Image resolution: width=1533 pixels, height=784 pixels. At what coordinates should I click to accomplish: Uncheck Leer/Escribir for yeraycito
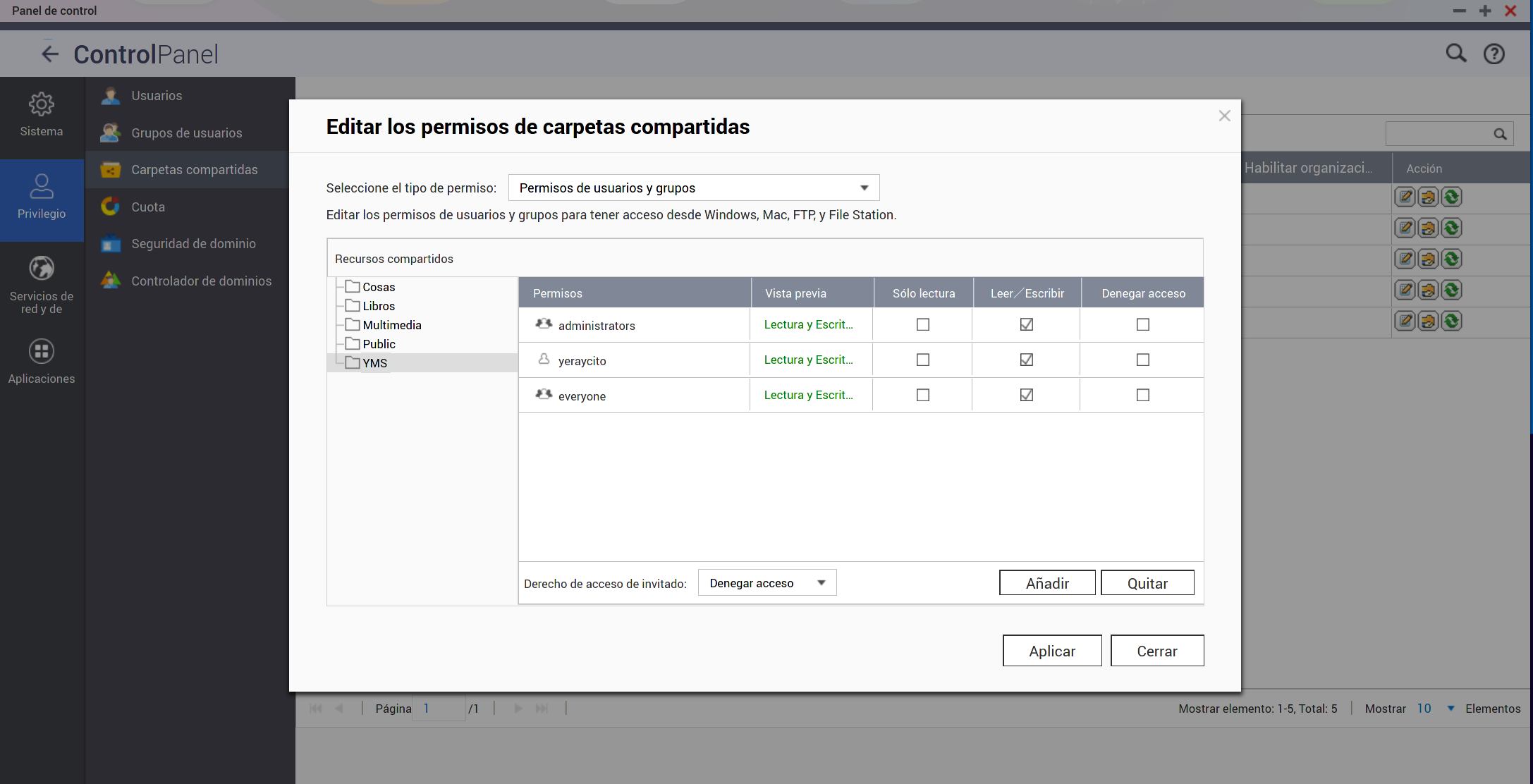pos(1026,360)
